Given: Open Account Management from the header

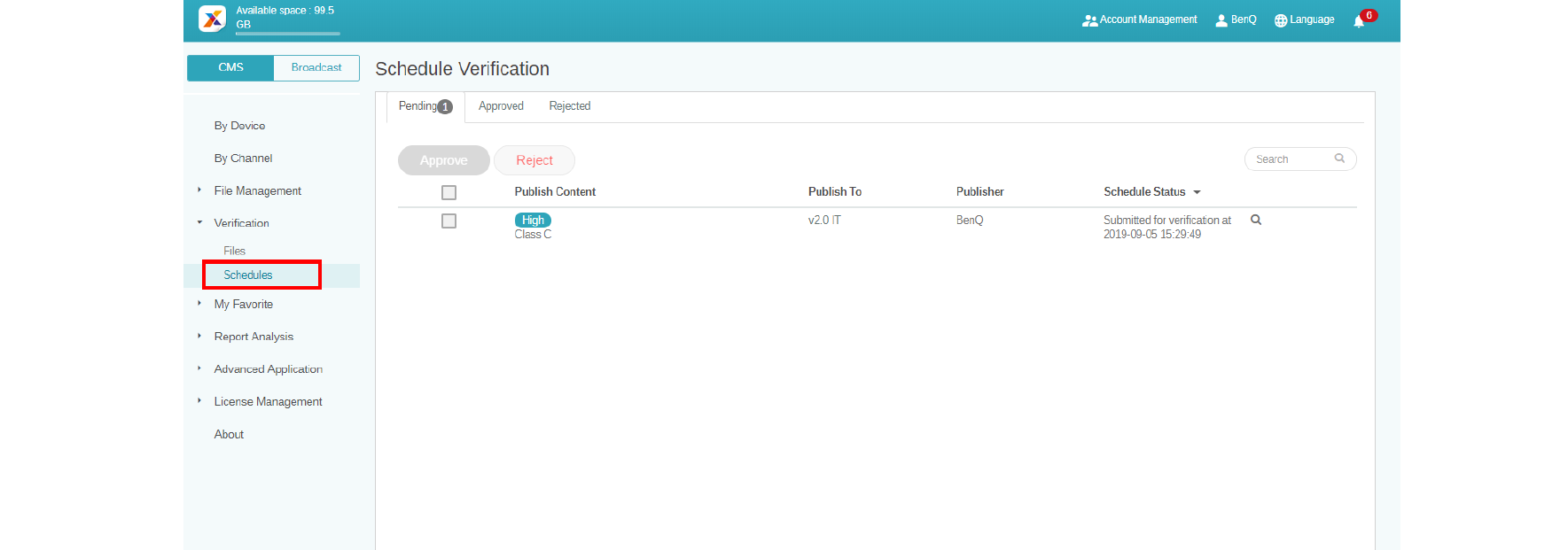Looking at the screenshot, I should coord(1140,19).
